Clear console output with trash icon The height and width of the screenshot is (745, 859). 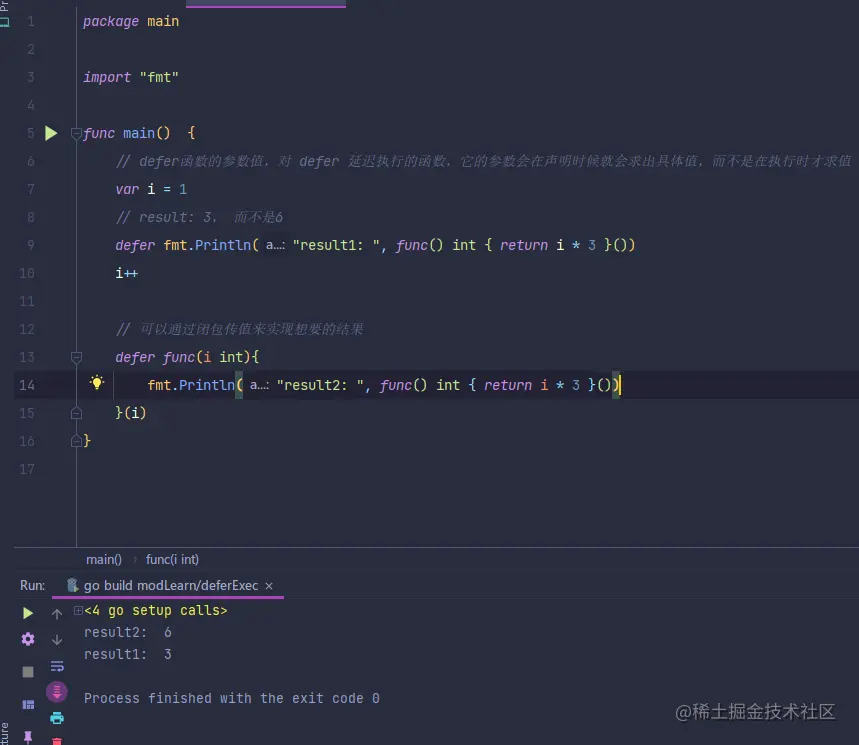tap(57, 741)
